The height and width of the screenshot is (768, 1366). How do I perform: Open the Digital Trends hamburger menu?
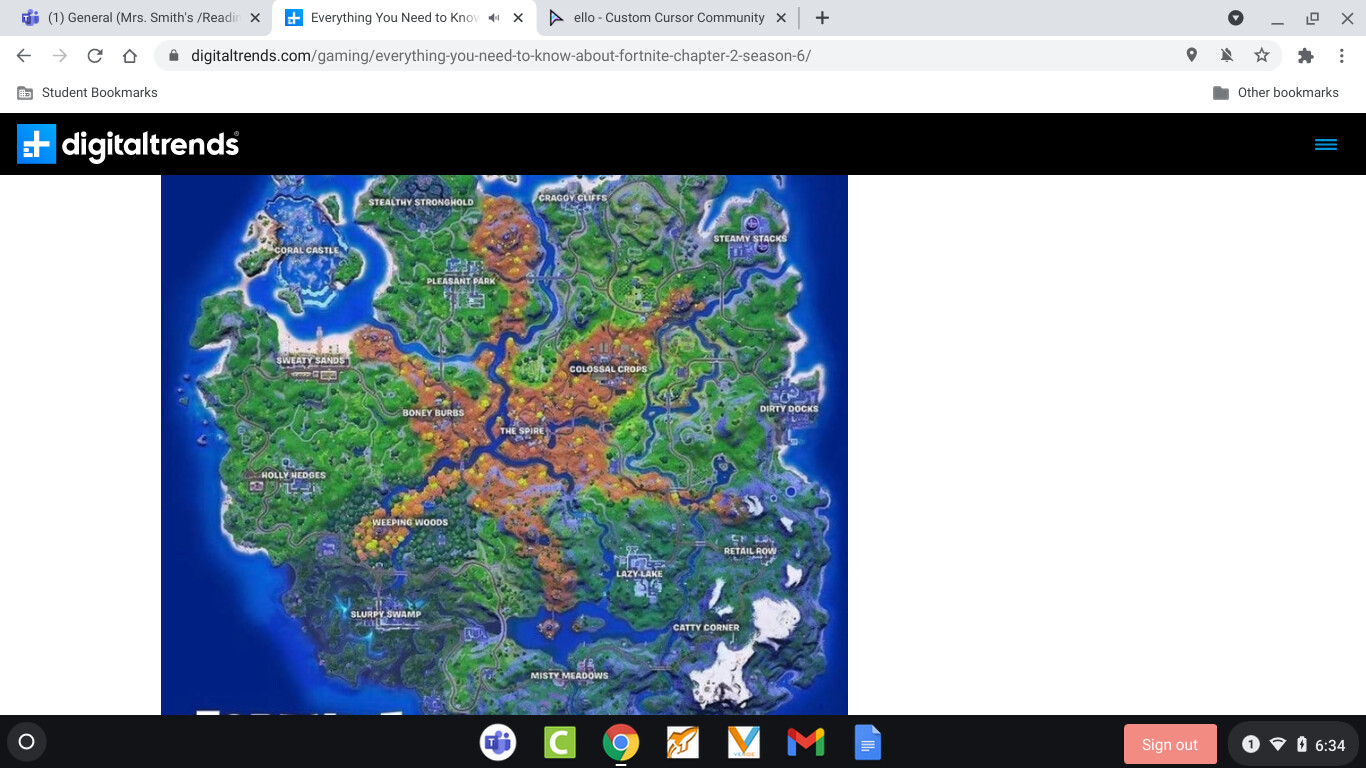[x=1325, y=145]
